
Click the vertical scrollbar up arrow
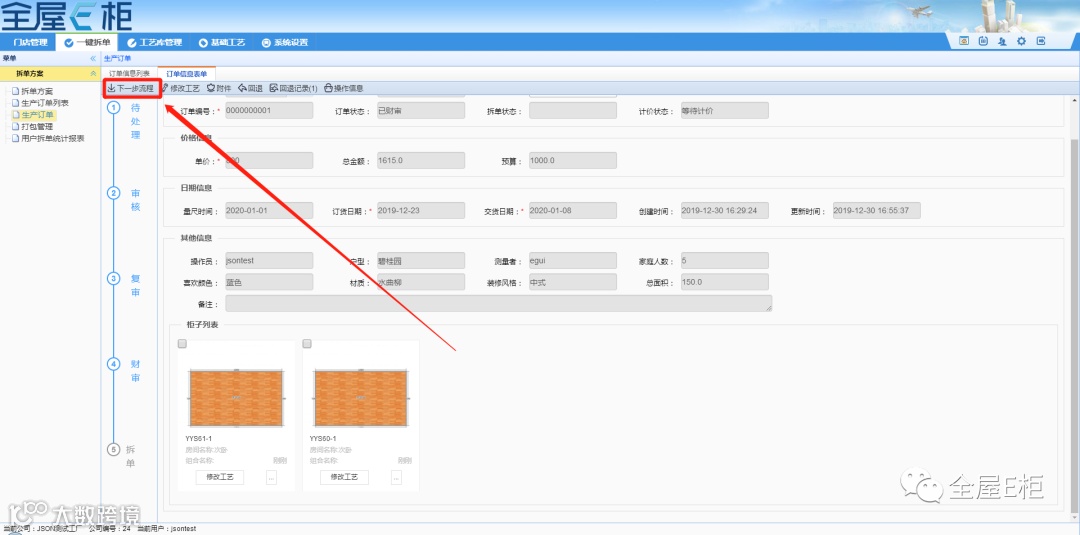1075,101
